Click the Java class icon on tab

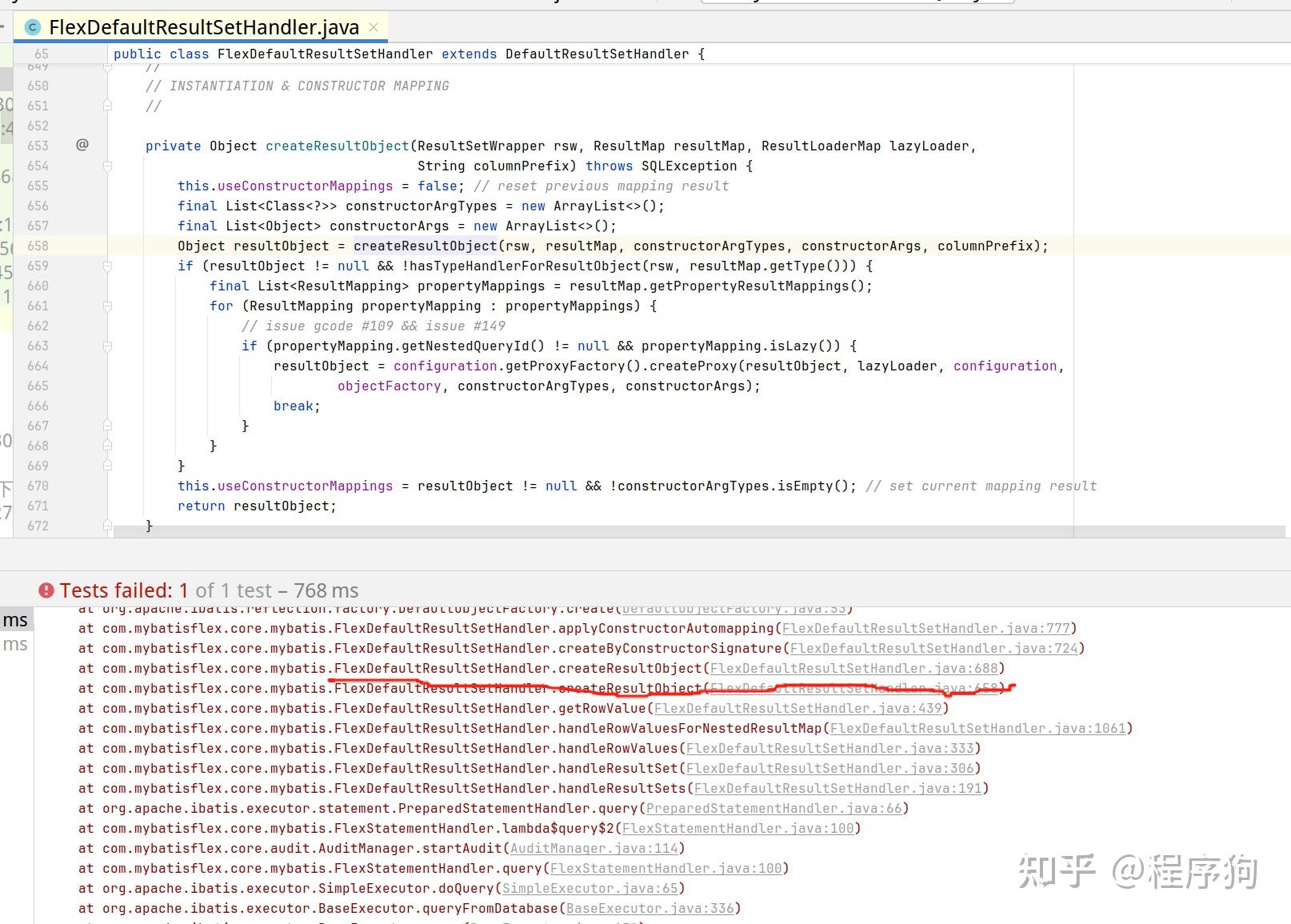pyautogui.click(x=33, y=27)
